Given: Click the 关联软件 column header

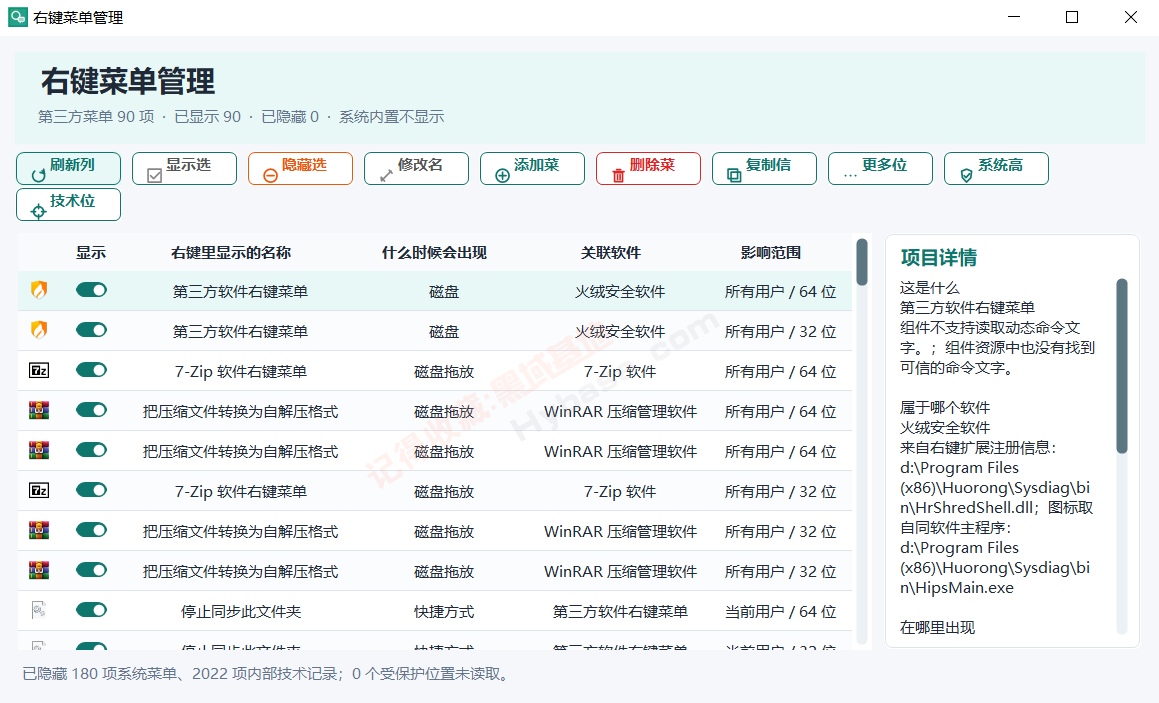Looking at the screenshot, I should (611, 253).
